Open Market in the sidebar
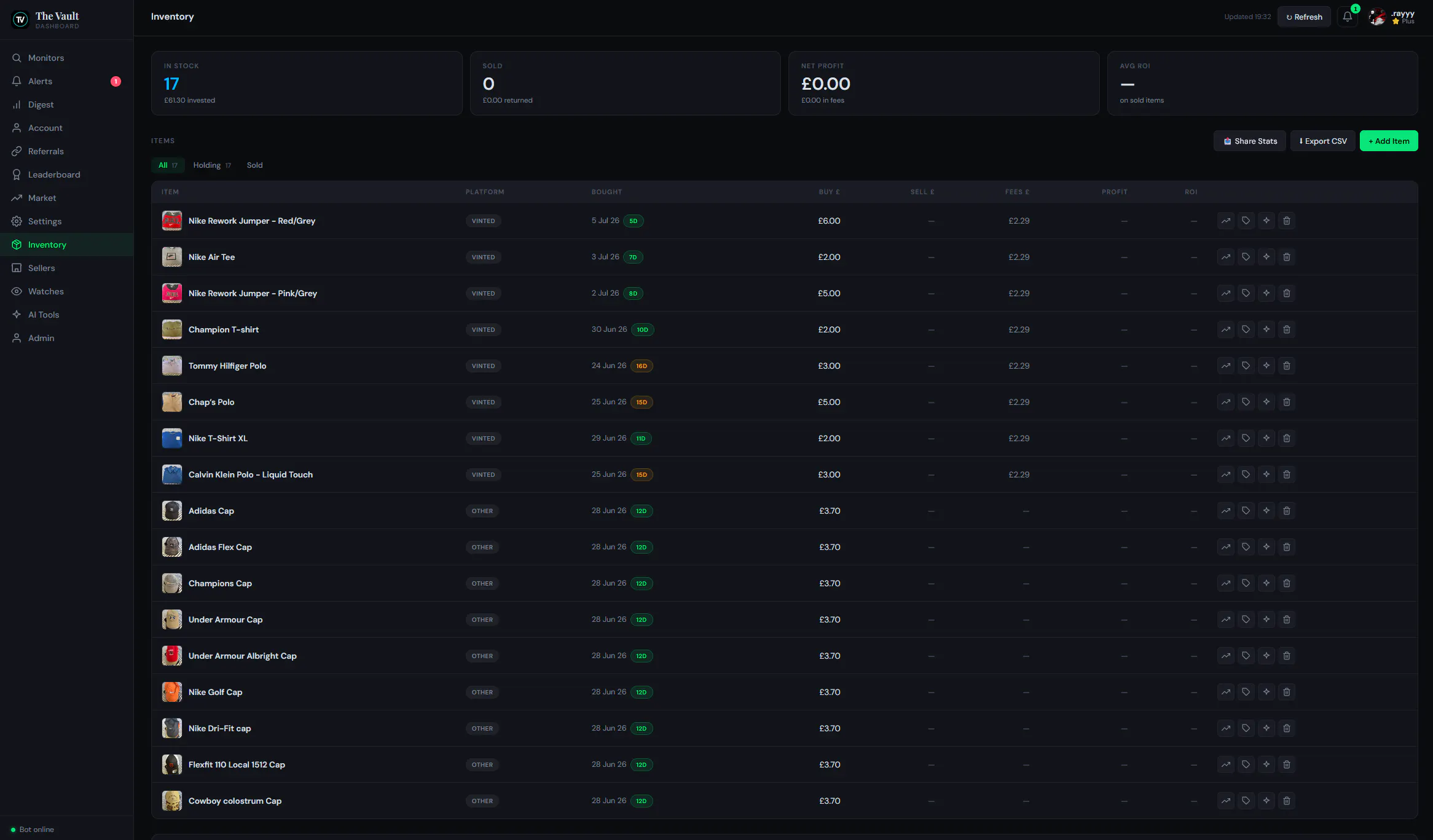Screen dimensions: 1433x840 click(66, 198)
